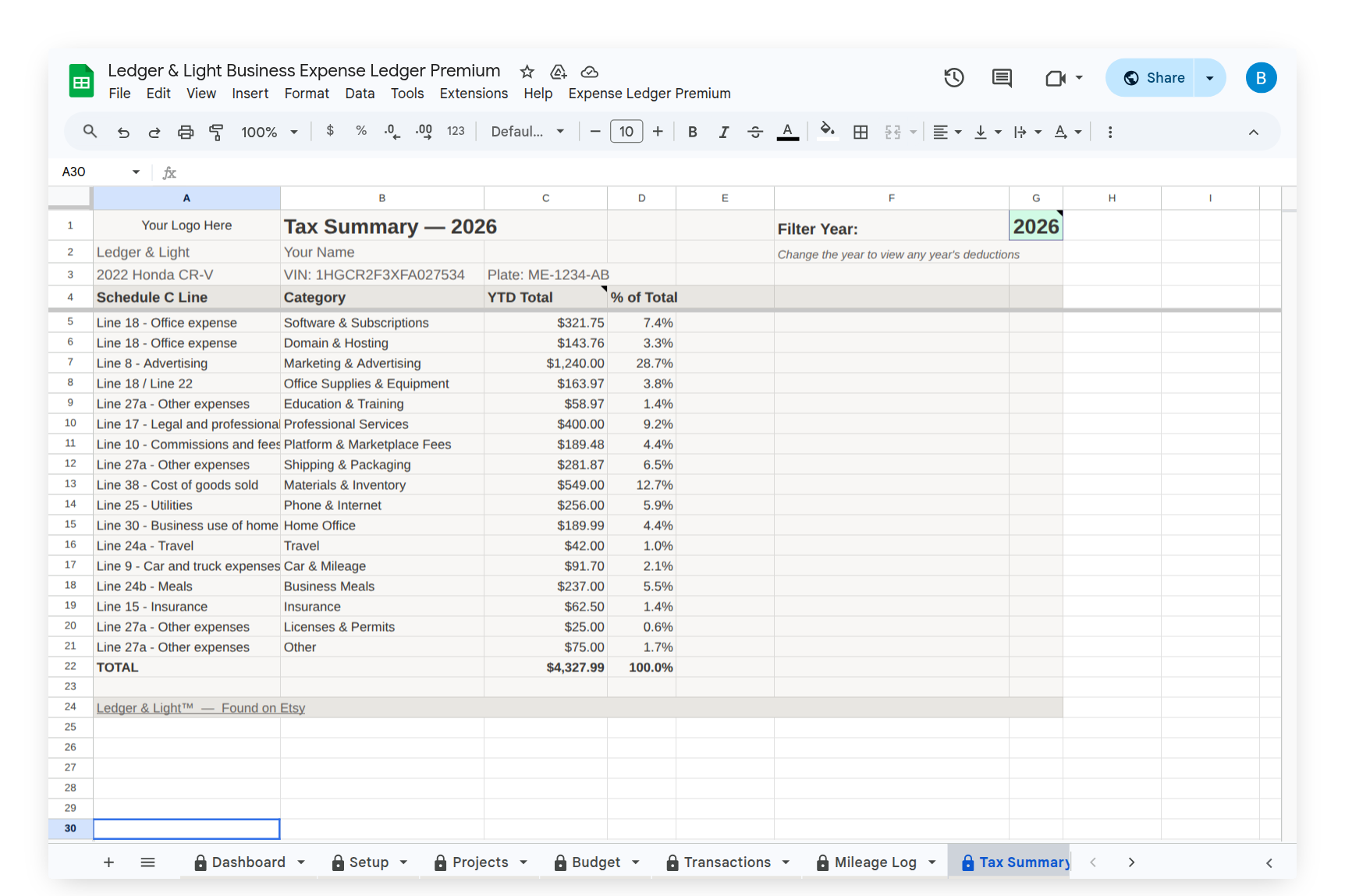Open version history clock icon
The height and width of the screenshot is (896, 1345).
(x=954, y=77)
